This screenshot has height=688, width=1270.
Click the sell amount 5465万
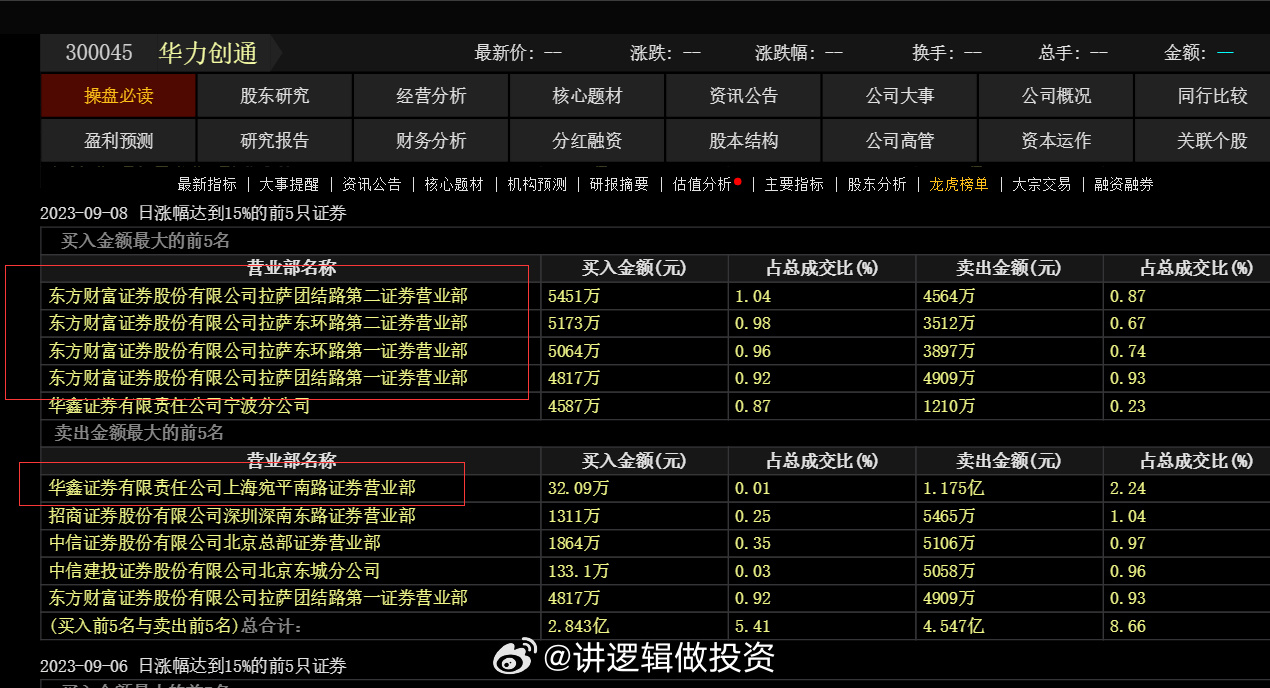click(949, 516)
